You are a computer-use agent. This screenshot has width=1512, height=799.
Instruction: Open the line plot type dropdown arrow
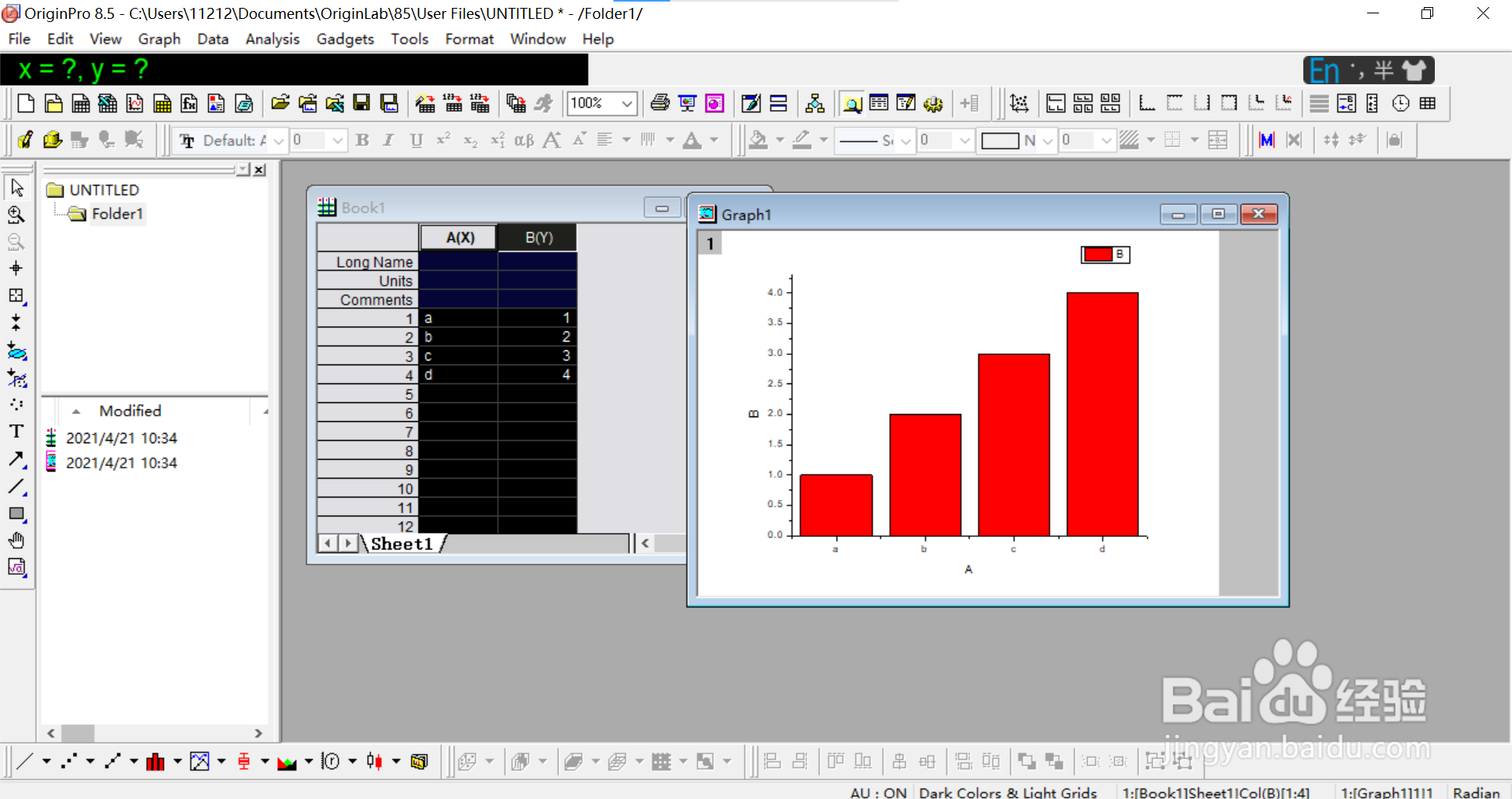(46, 761)
